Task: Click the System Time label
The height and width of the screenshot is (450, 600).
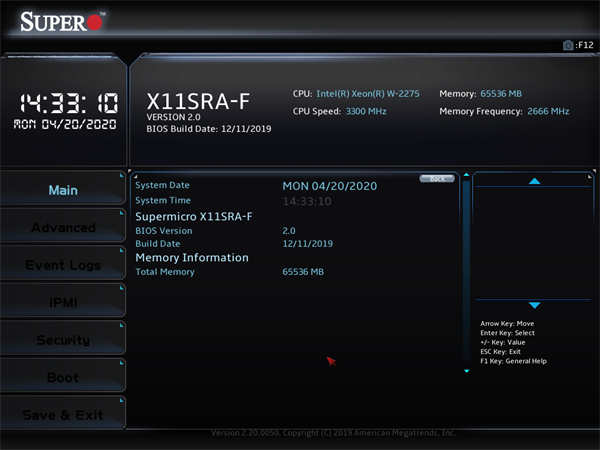Action: point(163,201)
